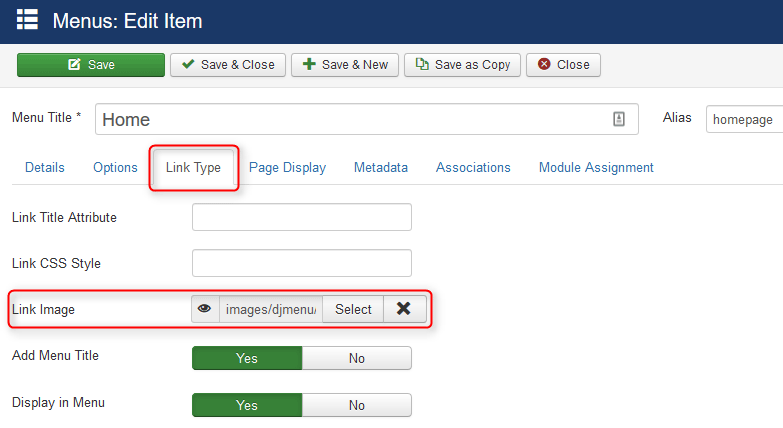The image size is (783, 428).
Task: Select the Link Type tab
Action: tap(193, 167)
